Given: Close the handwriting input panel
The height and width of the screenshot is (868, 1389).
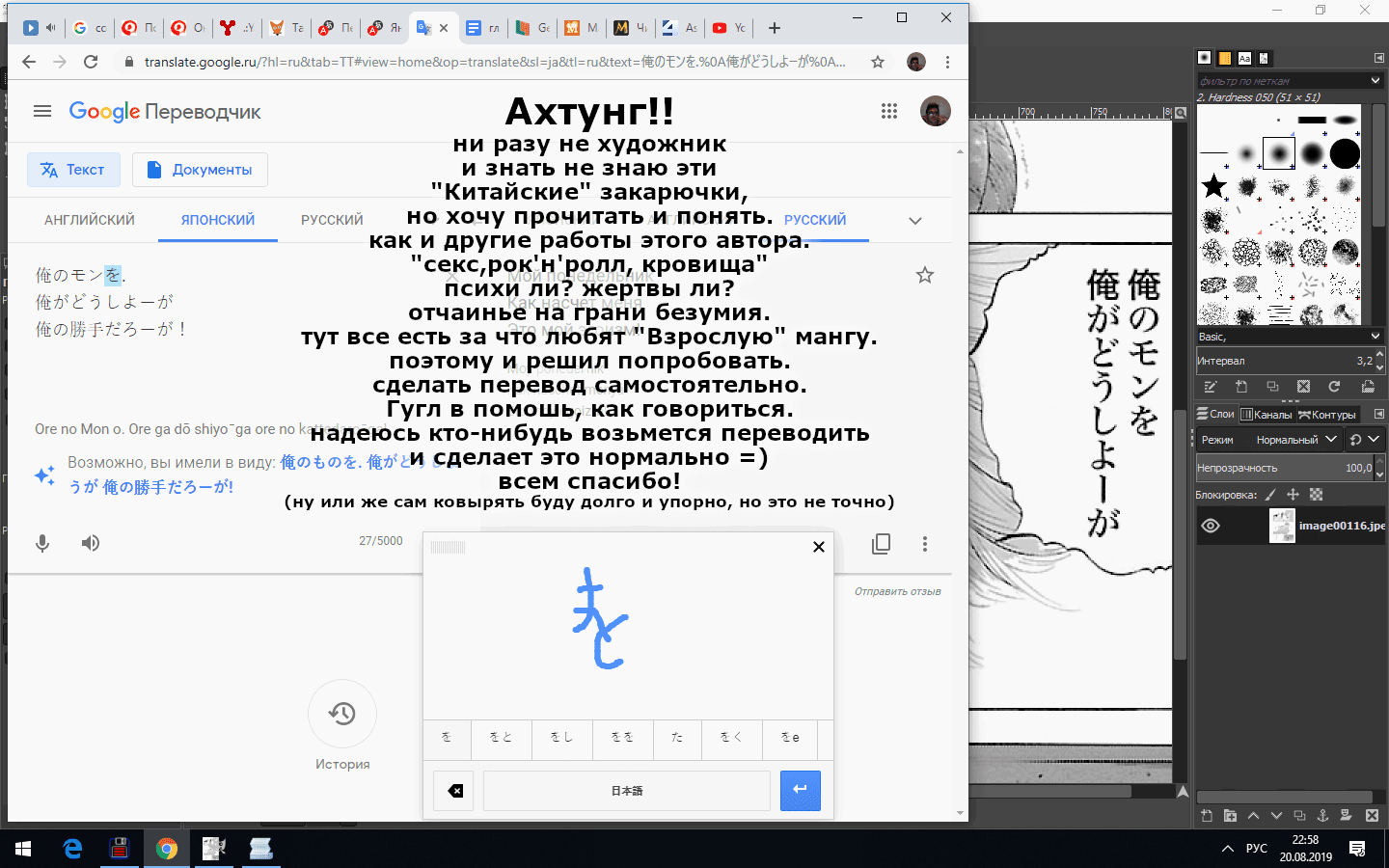Looking at the screenshot, I should [x=819, y=547].
